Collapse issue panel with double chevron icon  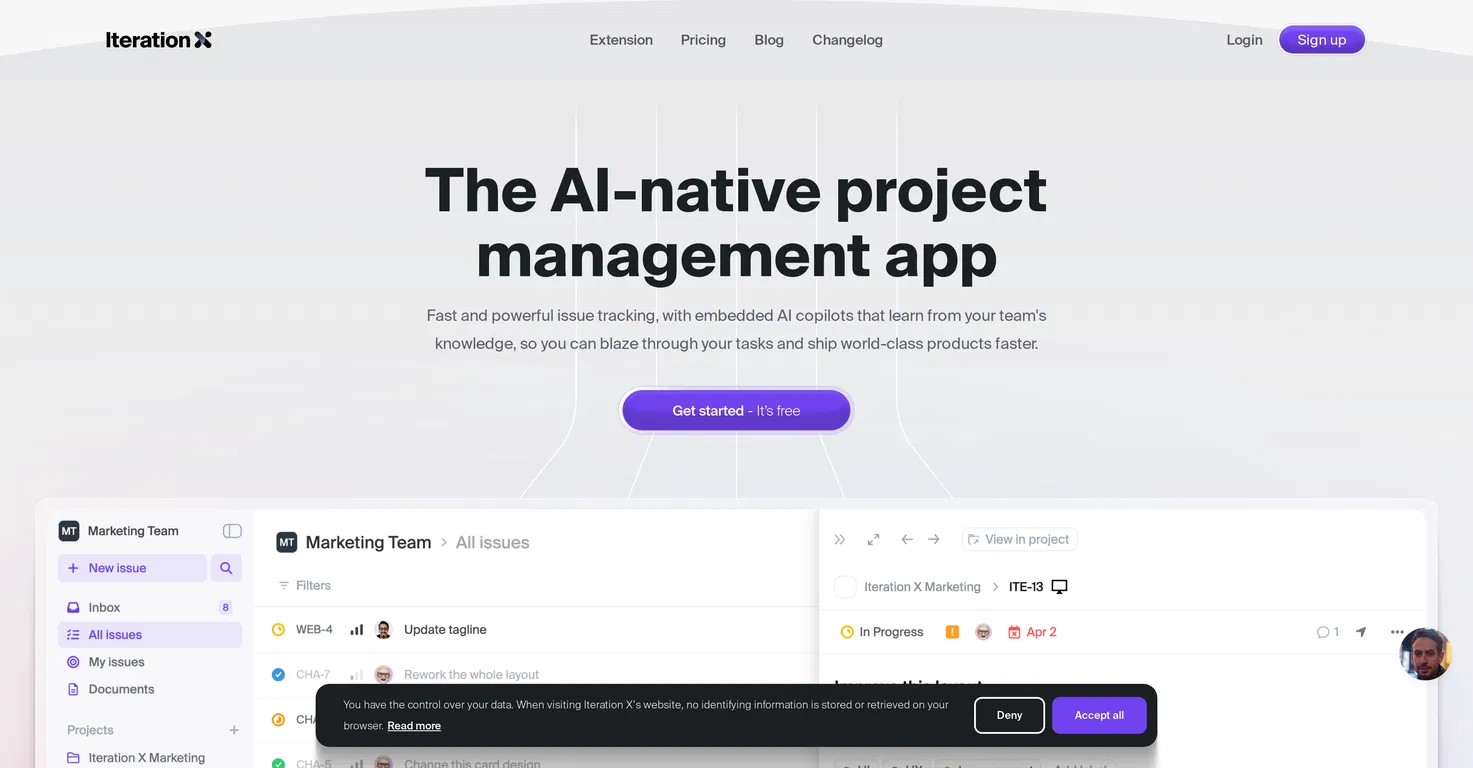pos(840,539)
